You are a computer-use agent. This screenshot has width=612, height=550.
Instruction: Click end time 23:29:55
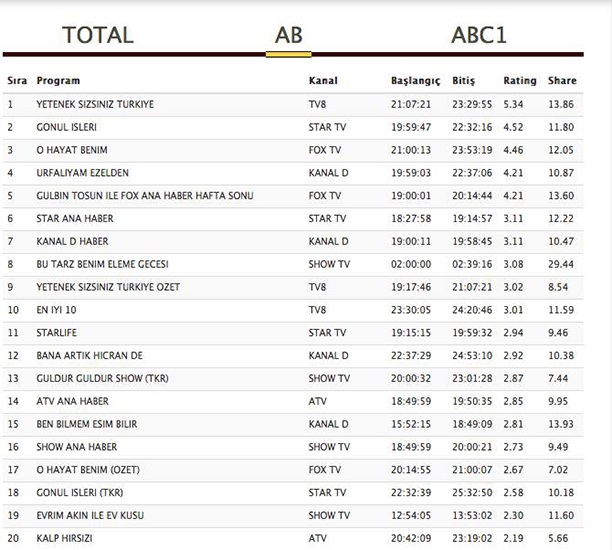click(472, 104)
